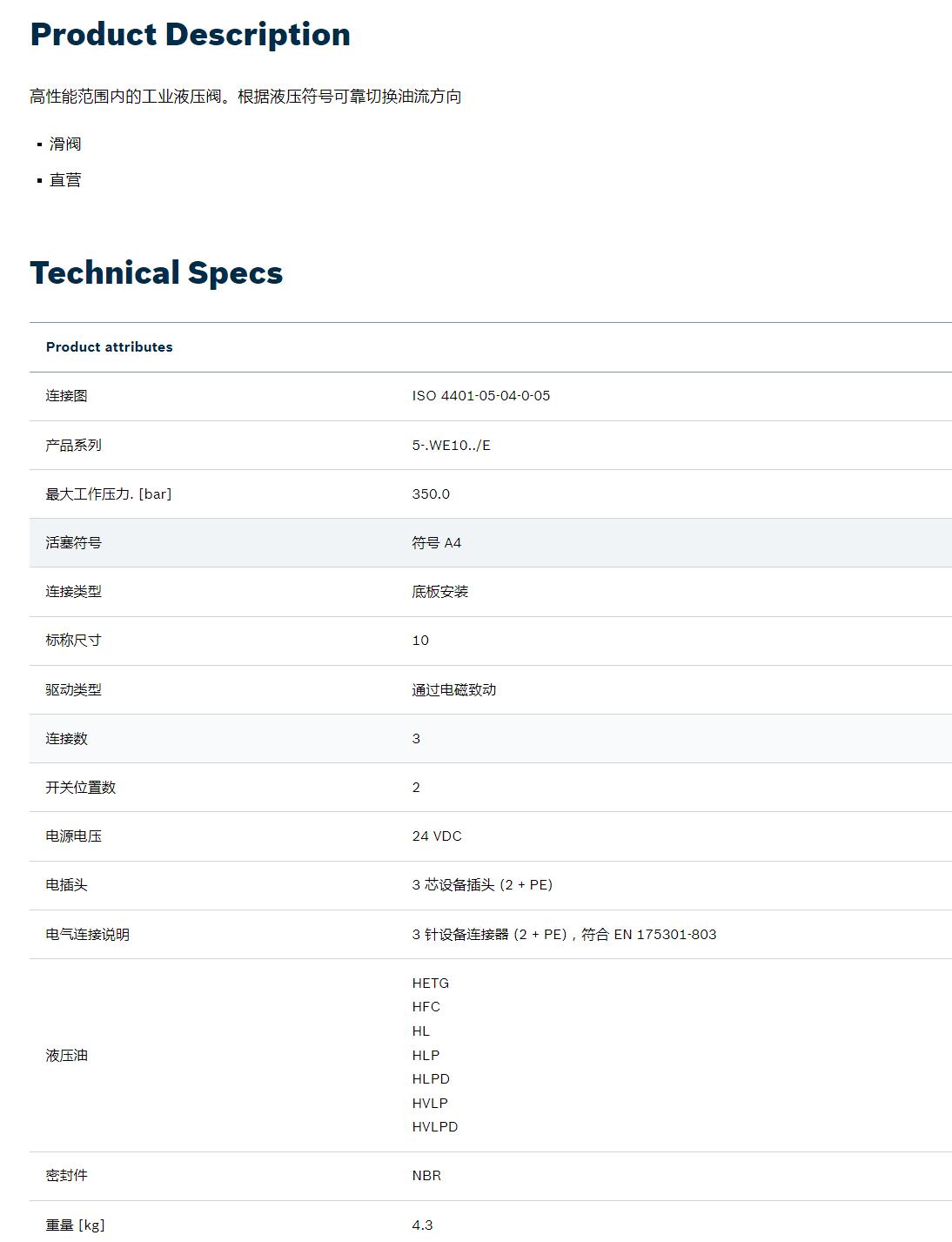Screen dimensions: 952x1242
Task: Select the 4.3 weight value
Action: [421, 1225]
